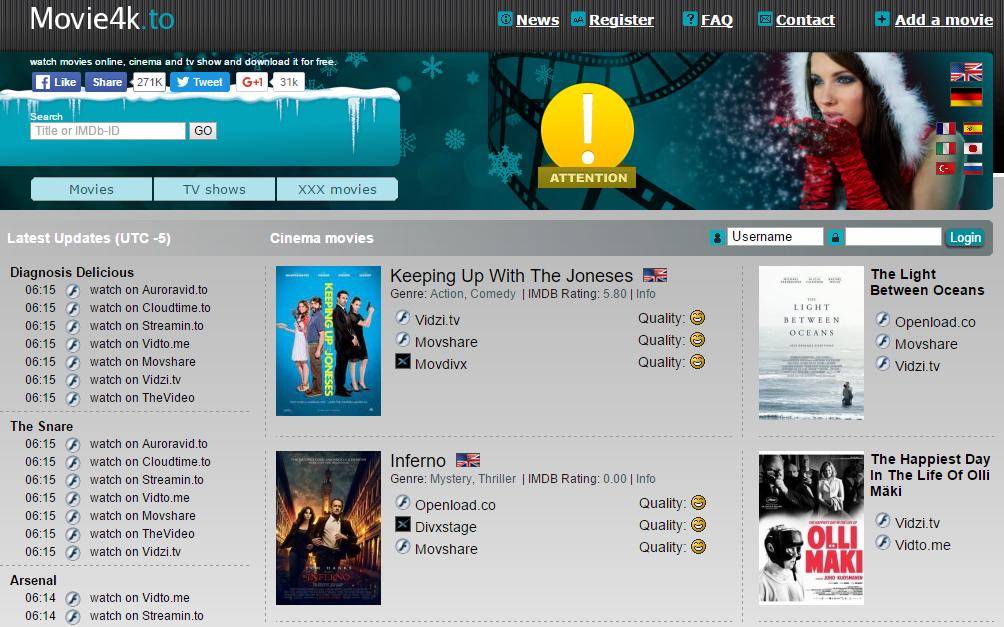Select the French flag language icon
This screenshot has width=1004, height=627.
(945, 129)
